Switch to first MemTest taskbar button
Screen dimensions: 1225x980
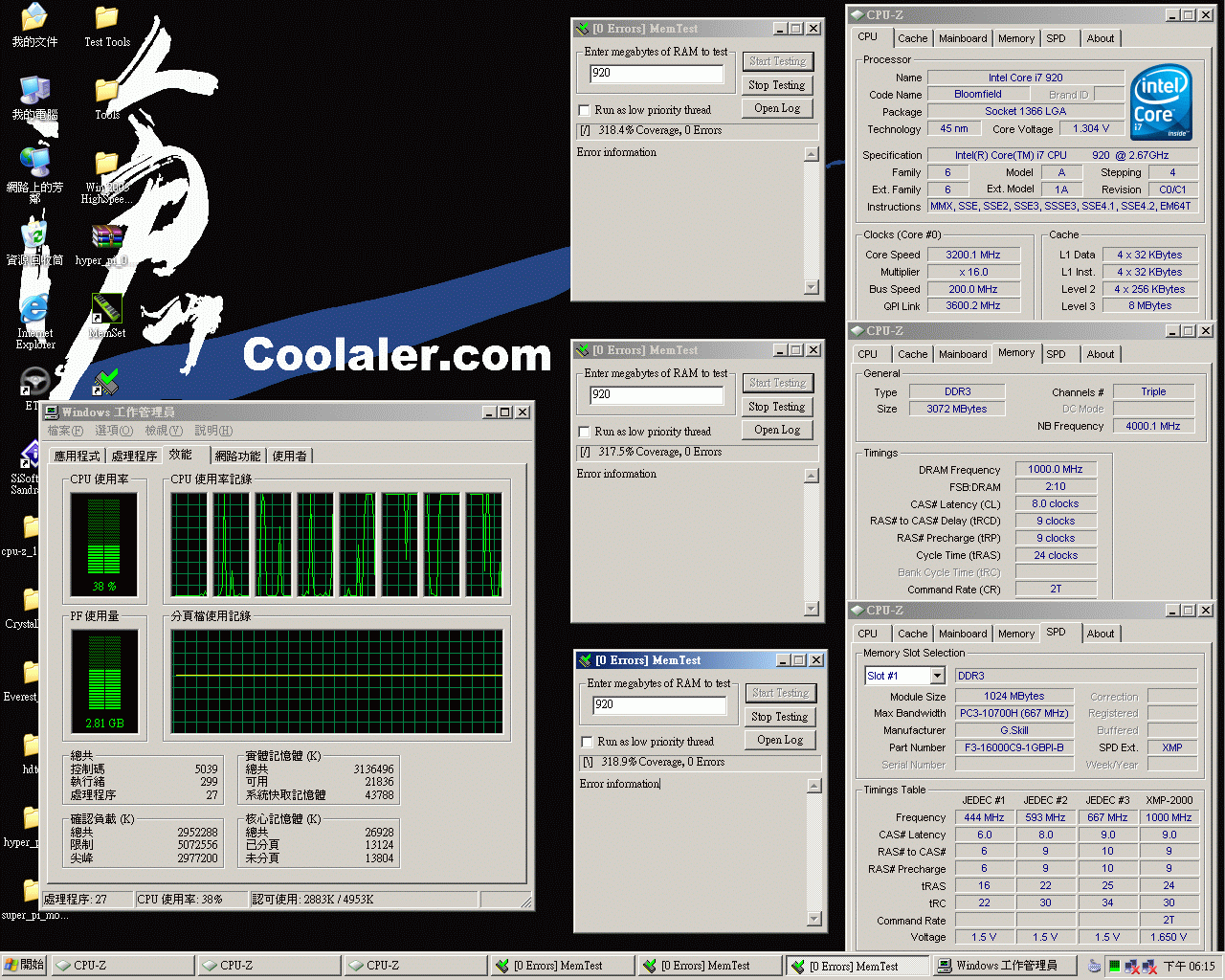point(563,966)
